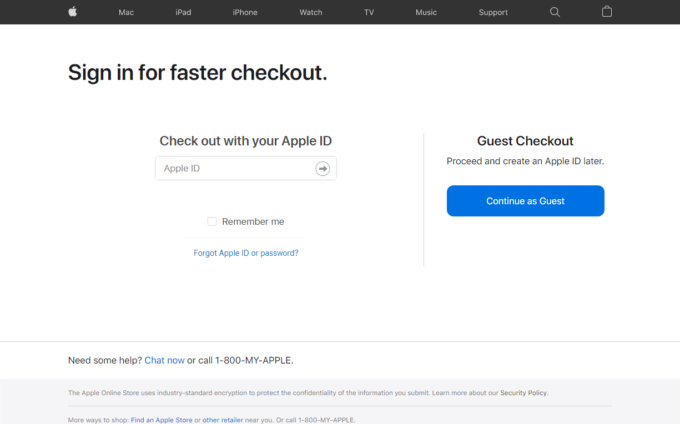Go to the Support page
680x424 pixels.
pos(493,13)
